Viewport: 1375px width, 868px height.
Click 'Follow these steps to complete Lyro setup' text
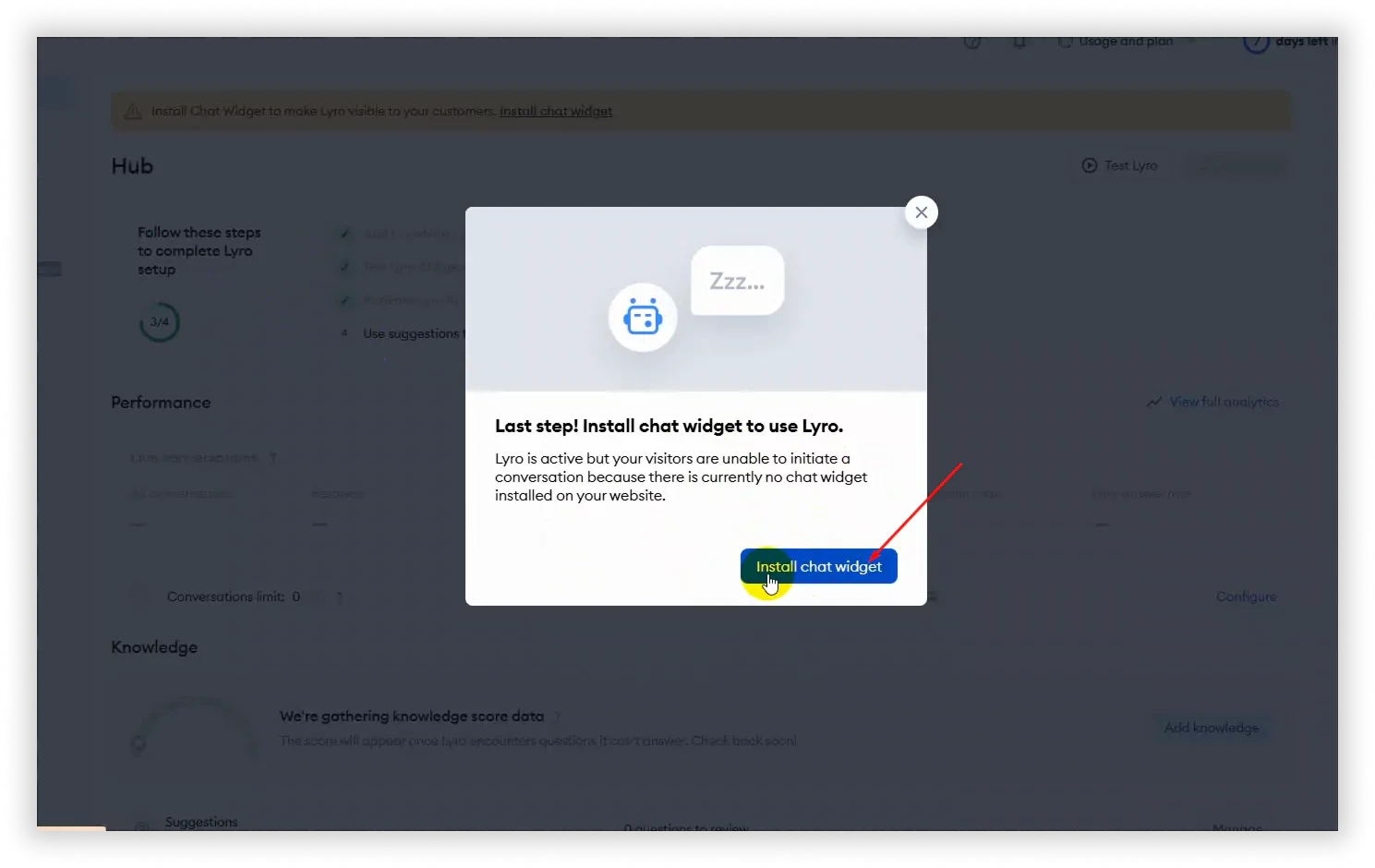(199, 251)
